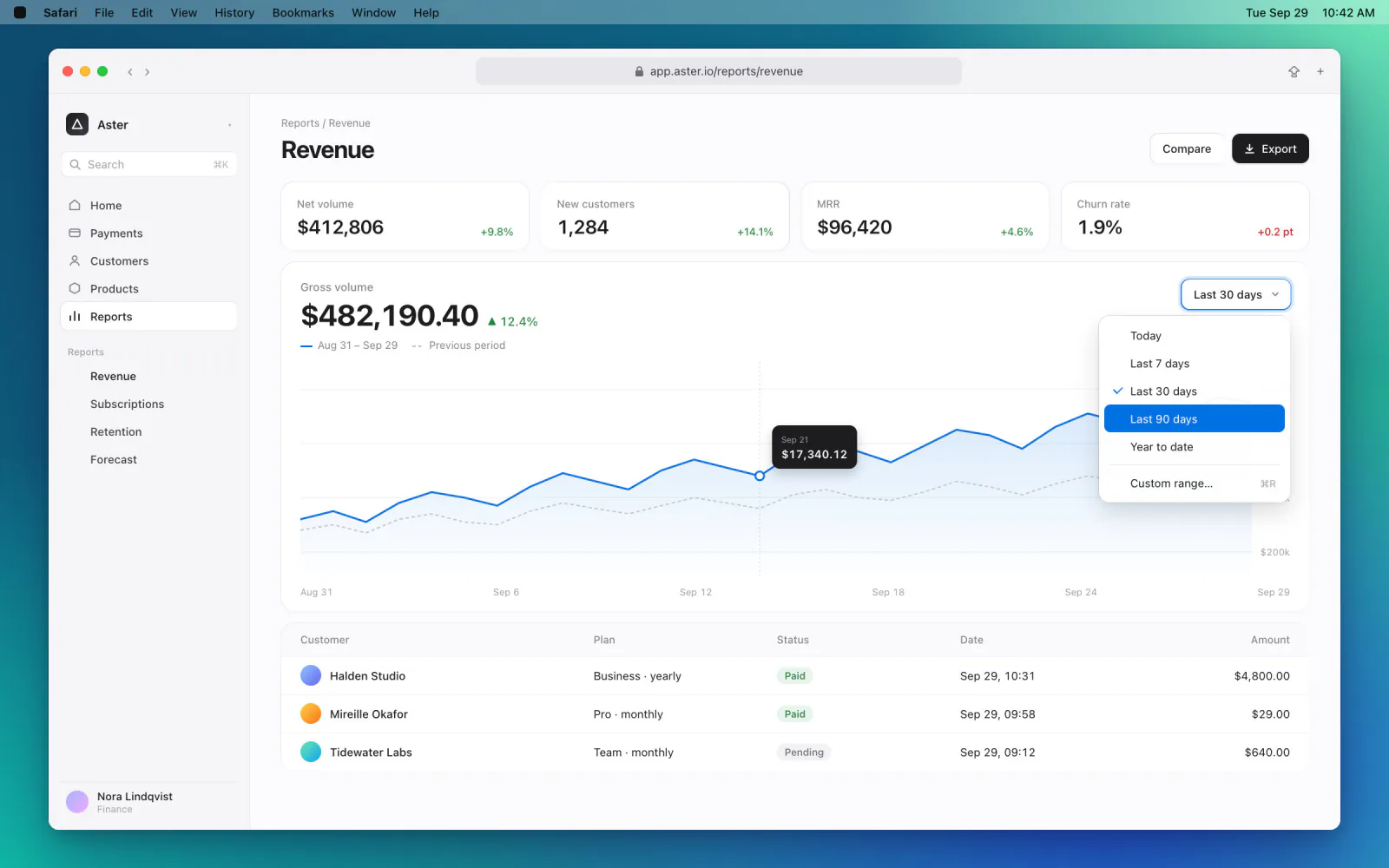Viewport: 1389px width, 868px height.
Task: Select Today from the range menu
Action: pos(1195,336)
